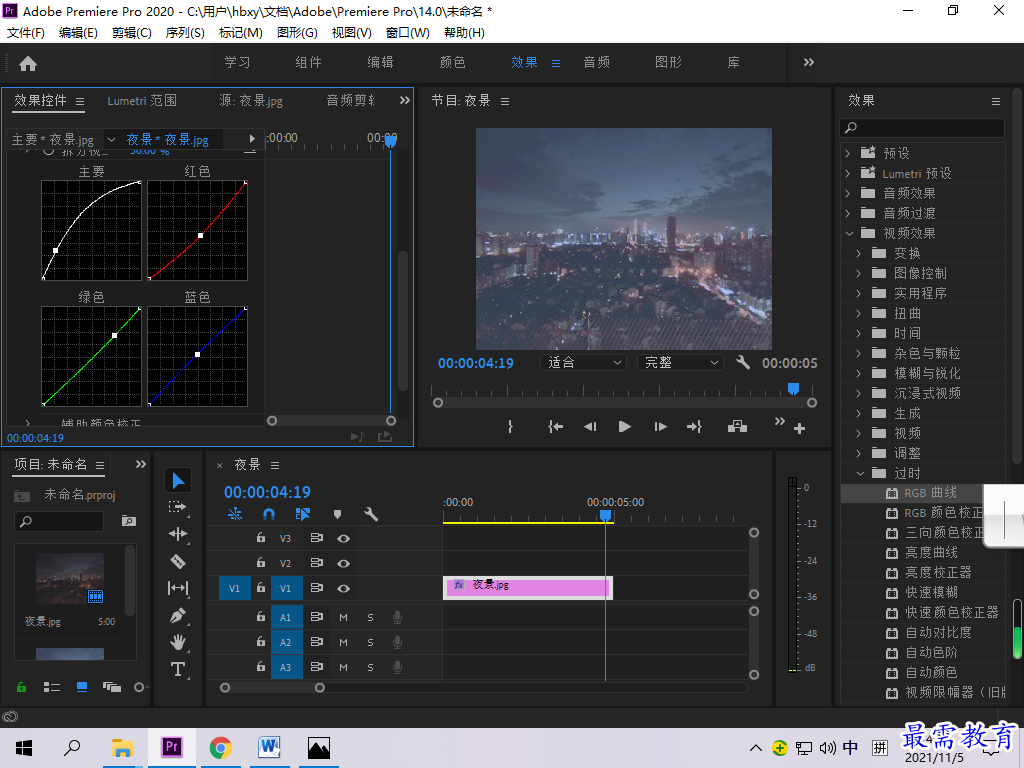Toggle Snap in timeline
Screen dimensions: 1024x768
(x=268, y=514)
